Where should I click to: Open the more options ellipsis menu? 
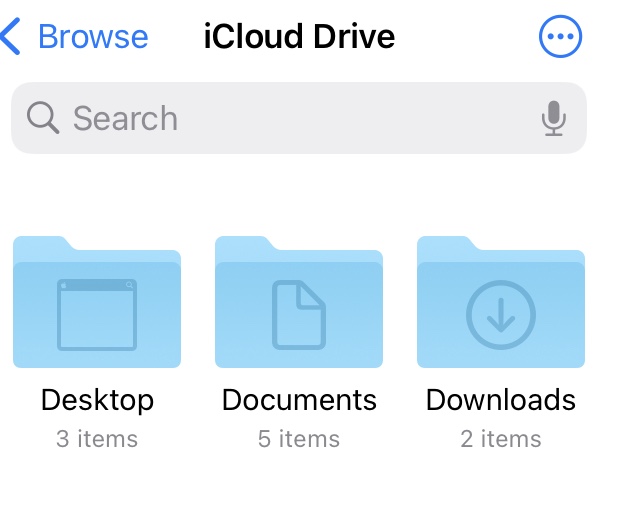pos(560,36)
